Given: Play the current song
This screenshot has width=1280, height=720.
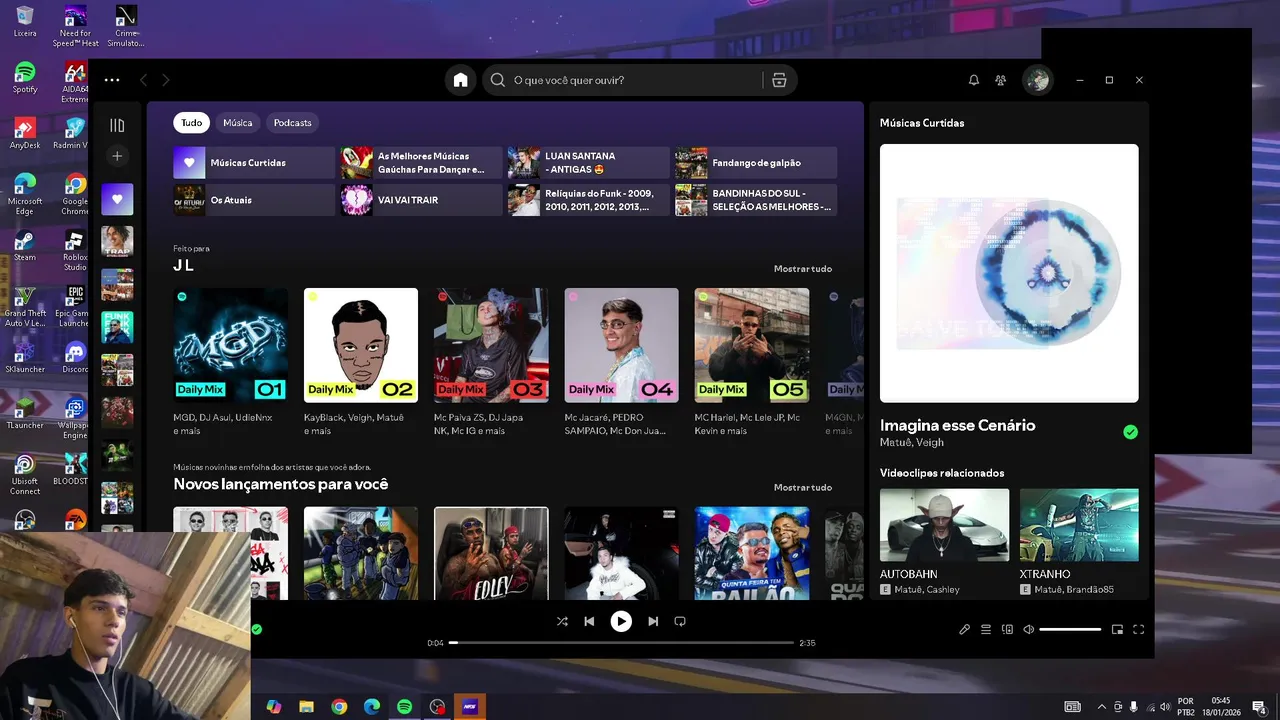Looking at the screenshot, I should click(621, 621).
